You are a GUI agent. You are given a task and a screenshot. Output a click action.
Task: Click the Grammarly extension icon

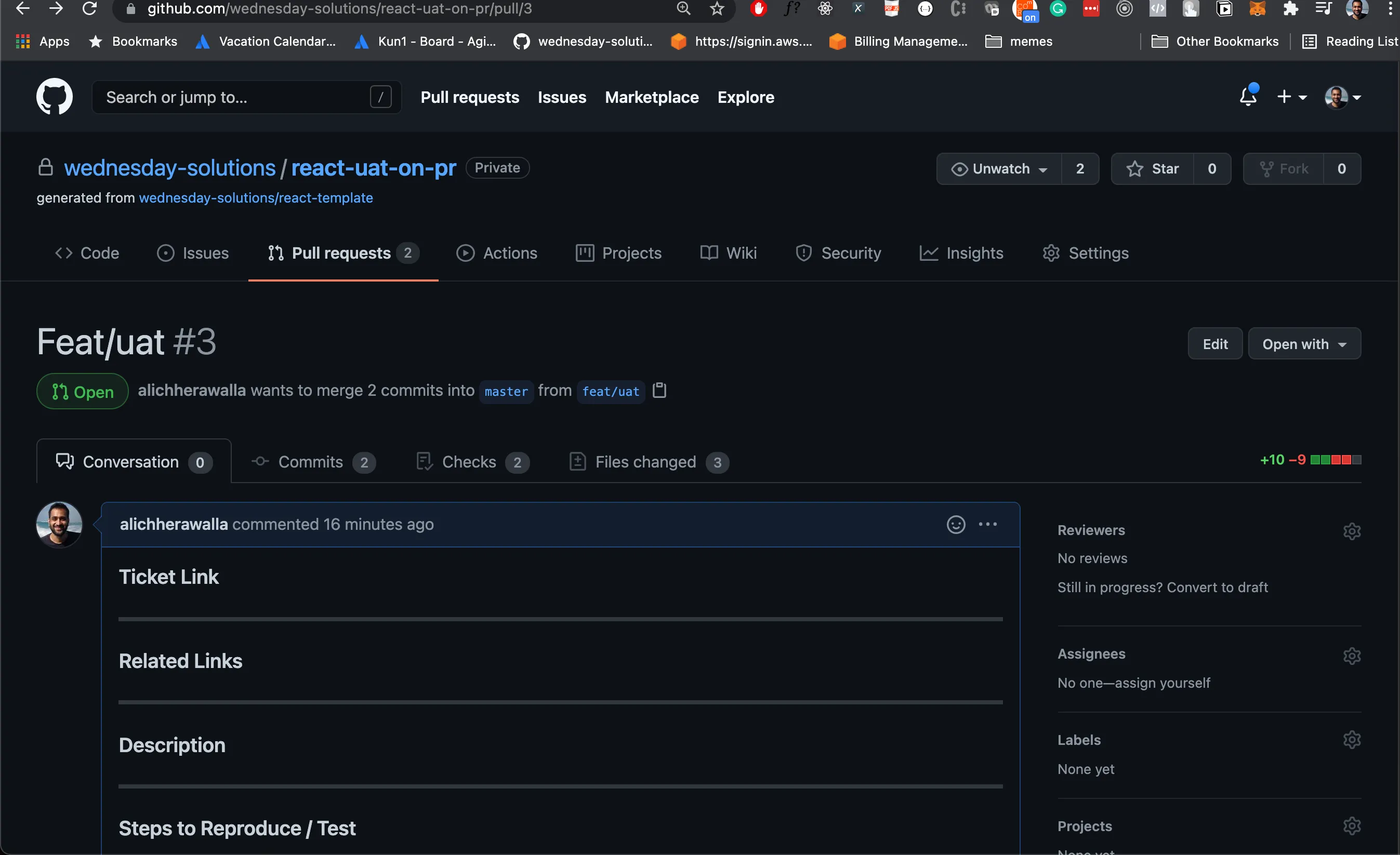[1058, 8]
